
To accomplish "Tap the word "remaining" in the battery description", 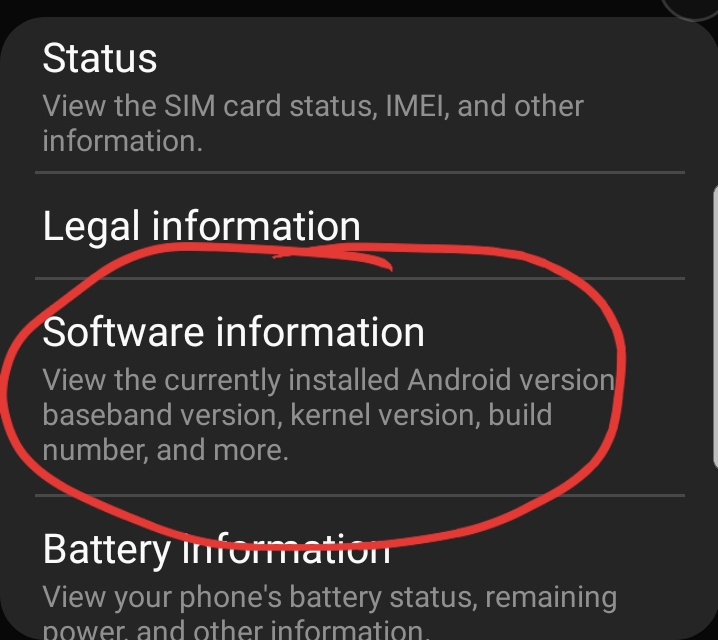I will pos(551,598).
